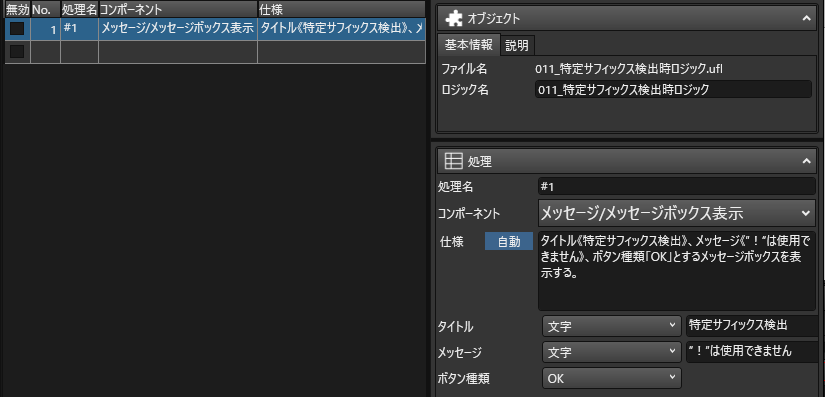825x397 pixels.
Task: Click the コンポーネント column header
Action: (x=177, y=9)
